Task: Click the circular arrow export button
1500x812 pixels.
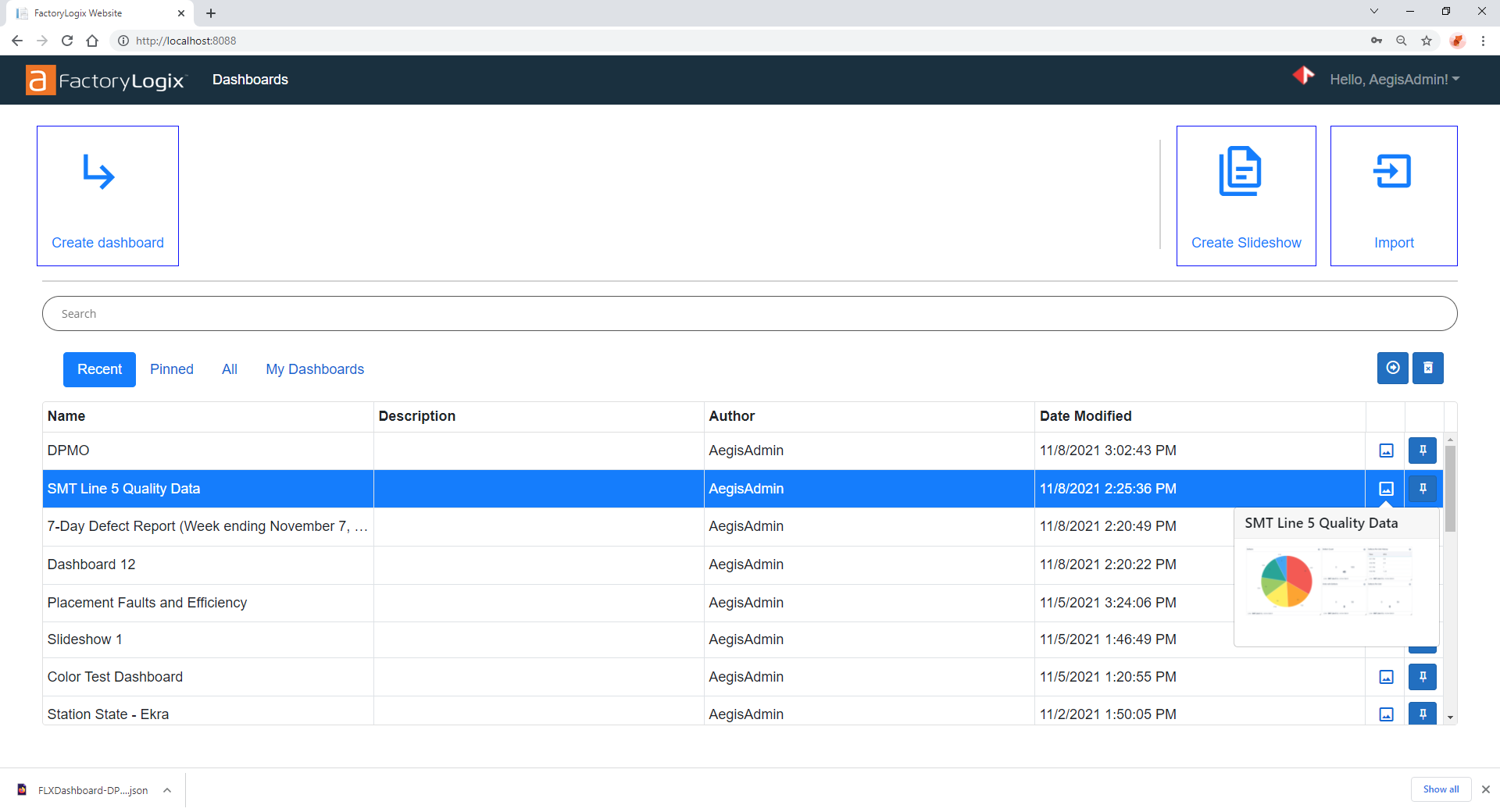Action: point(1392,368)
